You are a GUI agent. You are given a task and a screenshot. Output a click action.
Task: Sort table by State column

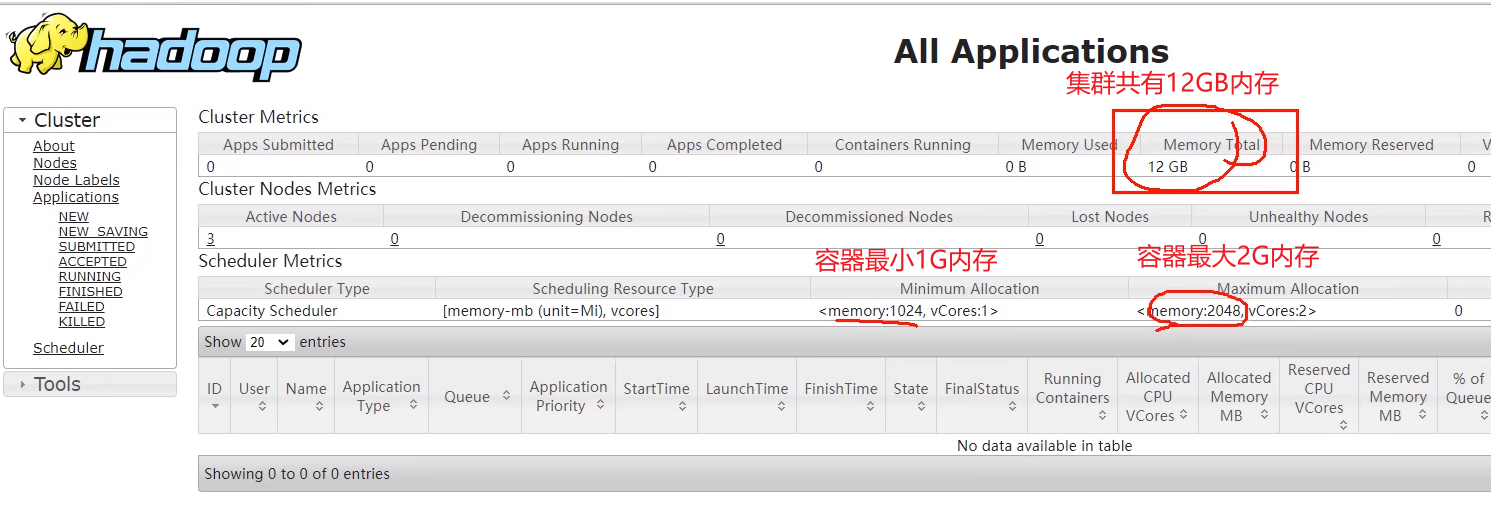911,396
